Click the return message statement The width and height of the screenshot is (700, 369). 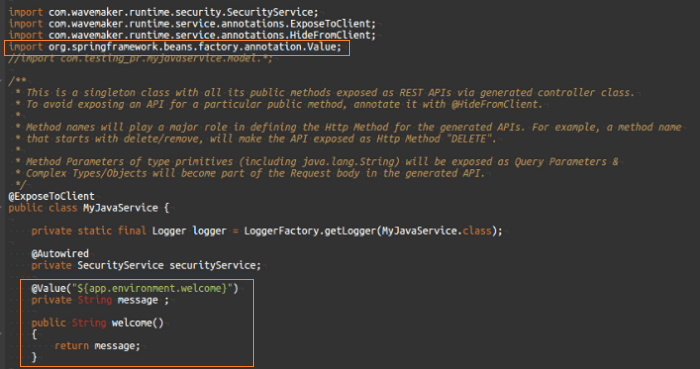click(97, 346)
